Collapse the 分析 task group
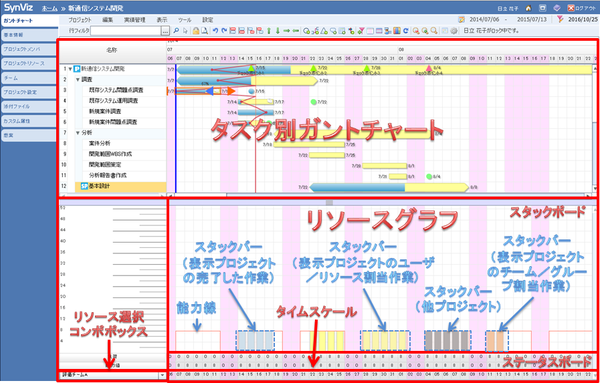Image resolution: width=600 pixels, height=383 pixels. coord(77,133)
